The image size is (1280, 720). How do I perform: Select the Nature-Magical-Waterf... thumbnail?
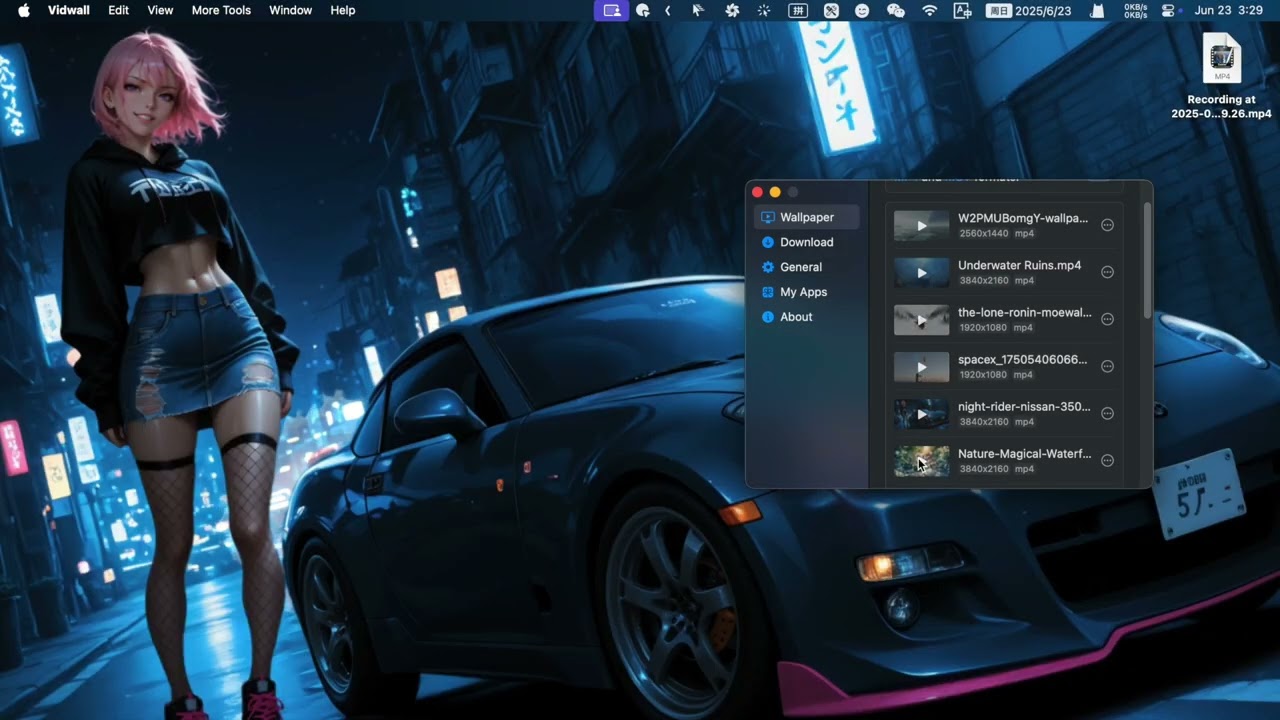(x=921, y=461)
